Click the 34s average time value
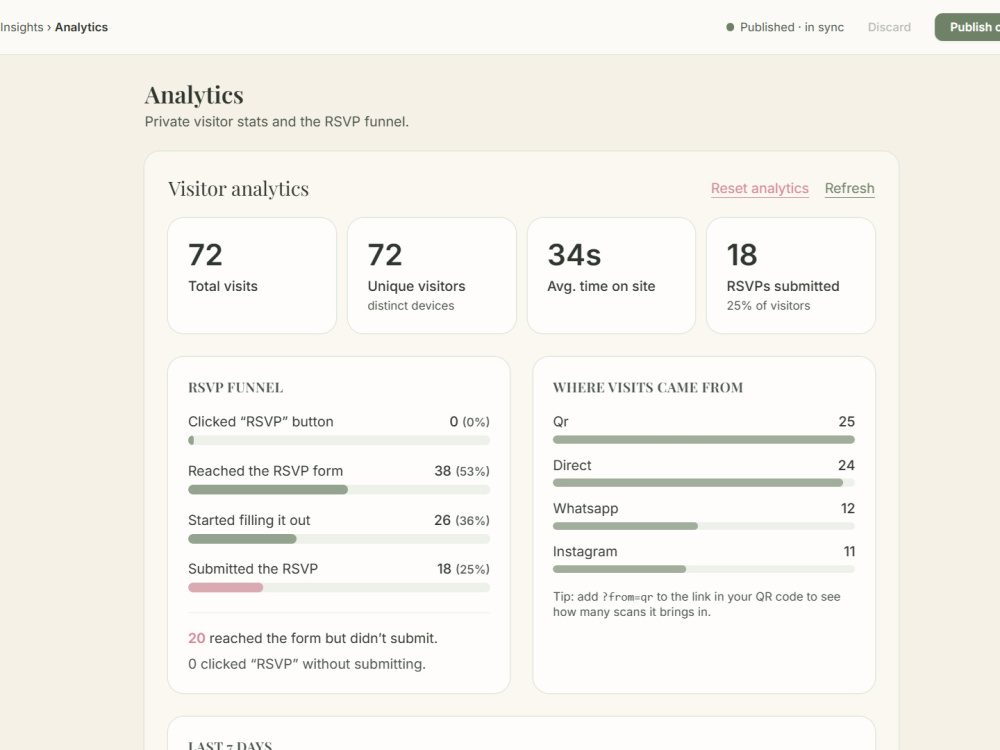1000x750 pixels. point(574,255)
